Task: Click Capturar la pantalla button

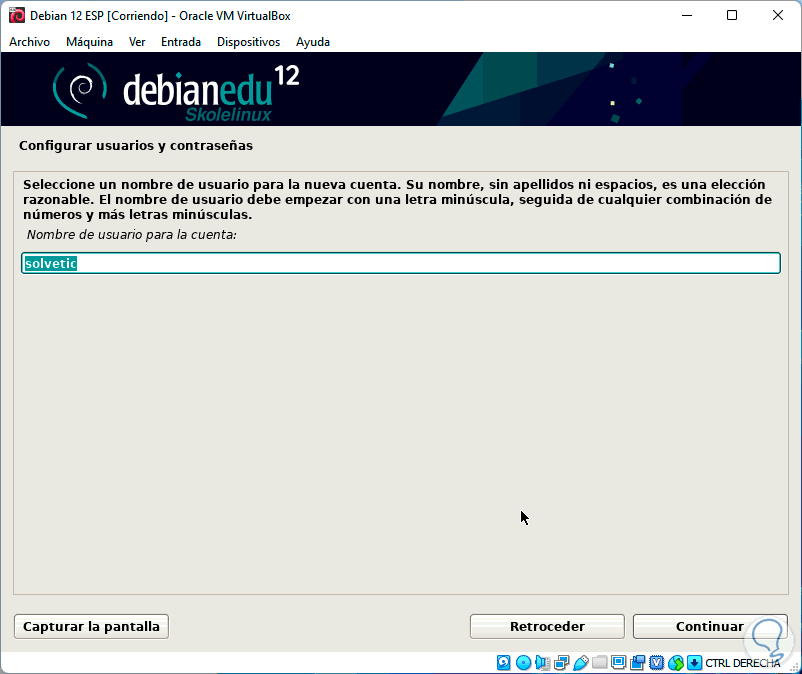Action: point(92,626)
